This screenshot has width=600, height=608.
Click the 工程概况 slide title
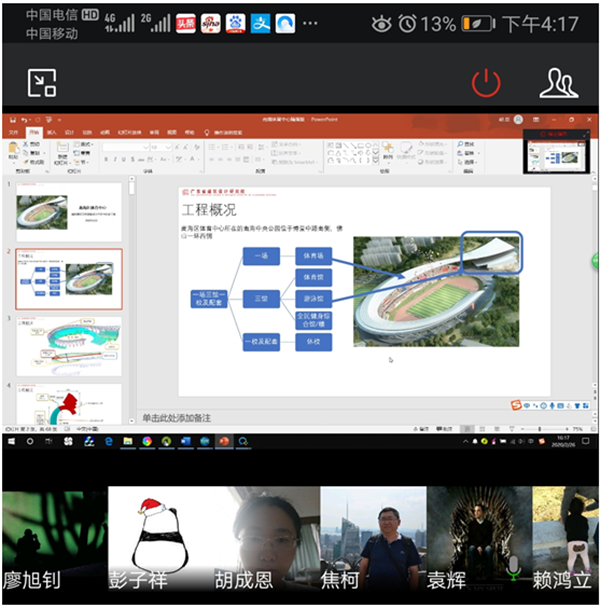point(209,211)
